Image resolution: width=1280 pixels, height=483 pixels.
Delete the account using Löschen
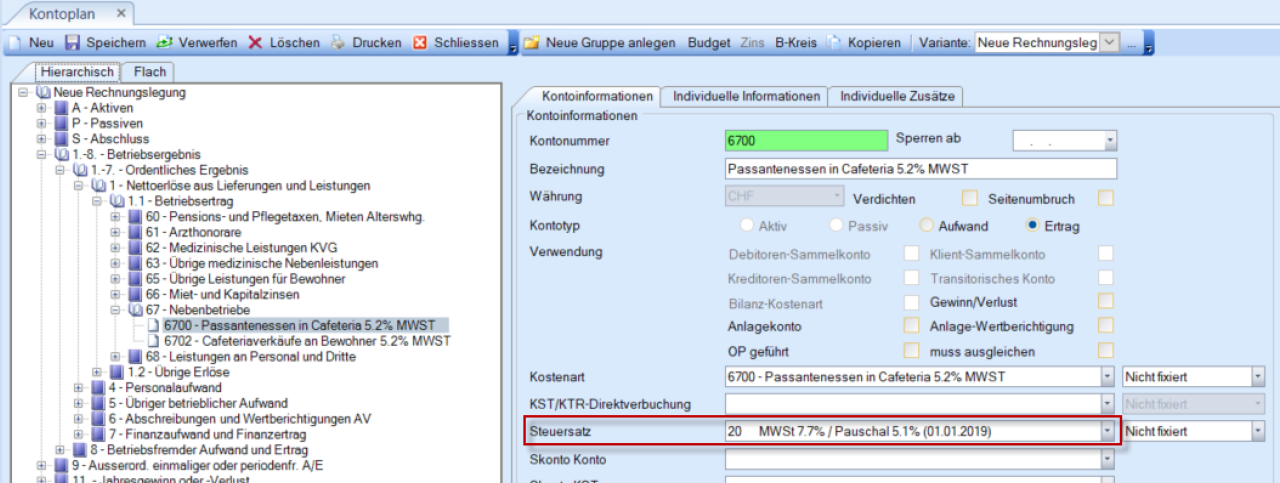[284, 43]
